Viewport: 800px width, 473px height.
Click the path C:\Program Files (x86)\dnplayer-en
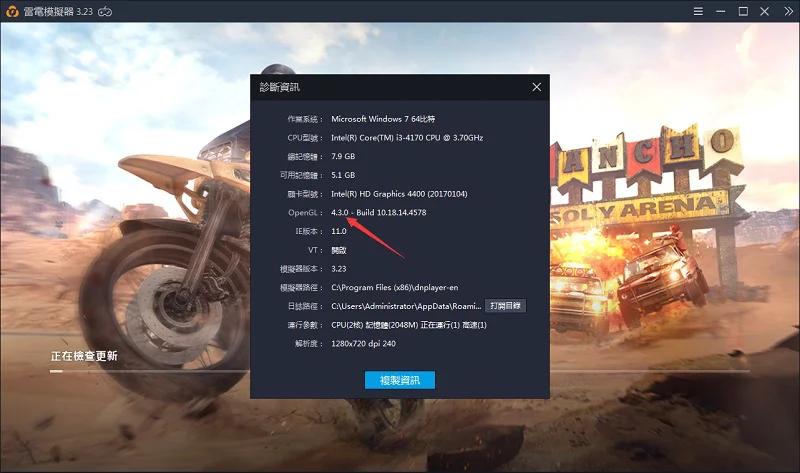(x=394, y=287)
